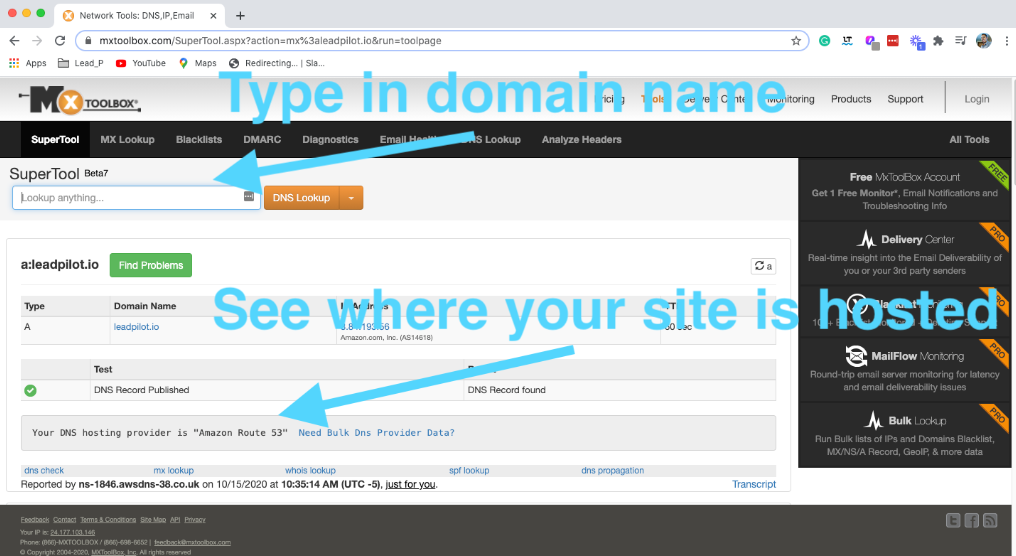This screenshot has height=556, width=1016.
Task: Click the whois lookup link
Action: point(310,470)
